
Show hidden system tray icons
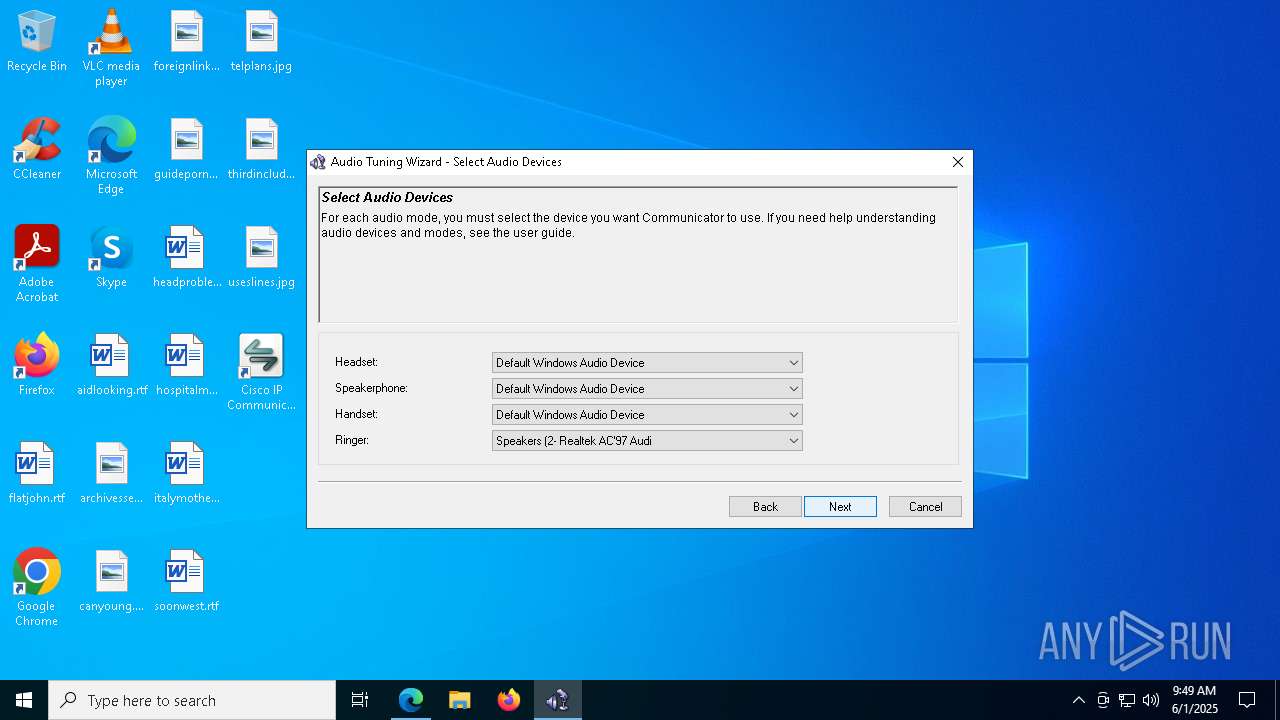1078,700
